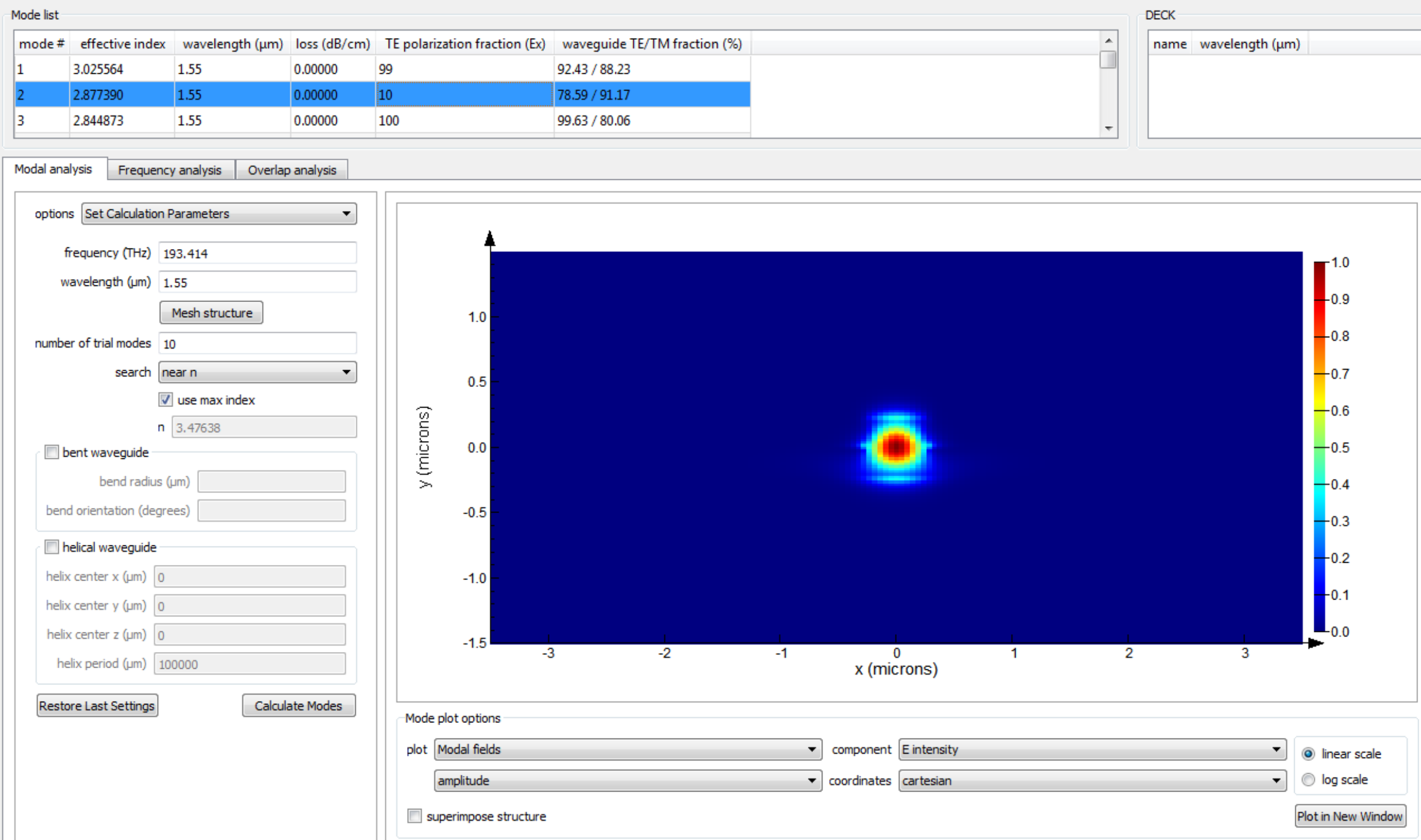The height and width of the screenshot is (840, 1421).
Task: Uncheck the use max index checkbox
Action: pyautogui.click(x=166, y=400)
